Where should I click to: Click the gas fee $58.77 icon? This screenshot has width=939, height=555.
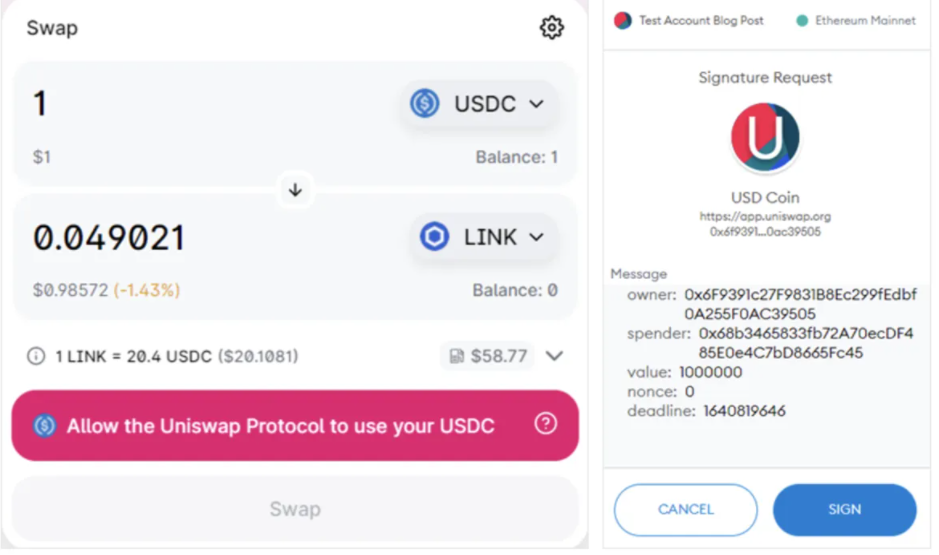point(456,356)
